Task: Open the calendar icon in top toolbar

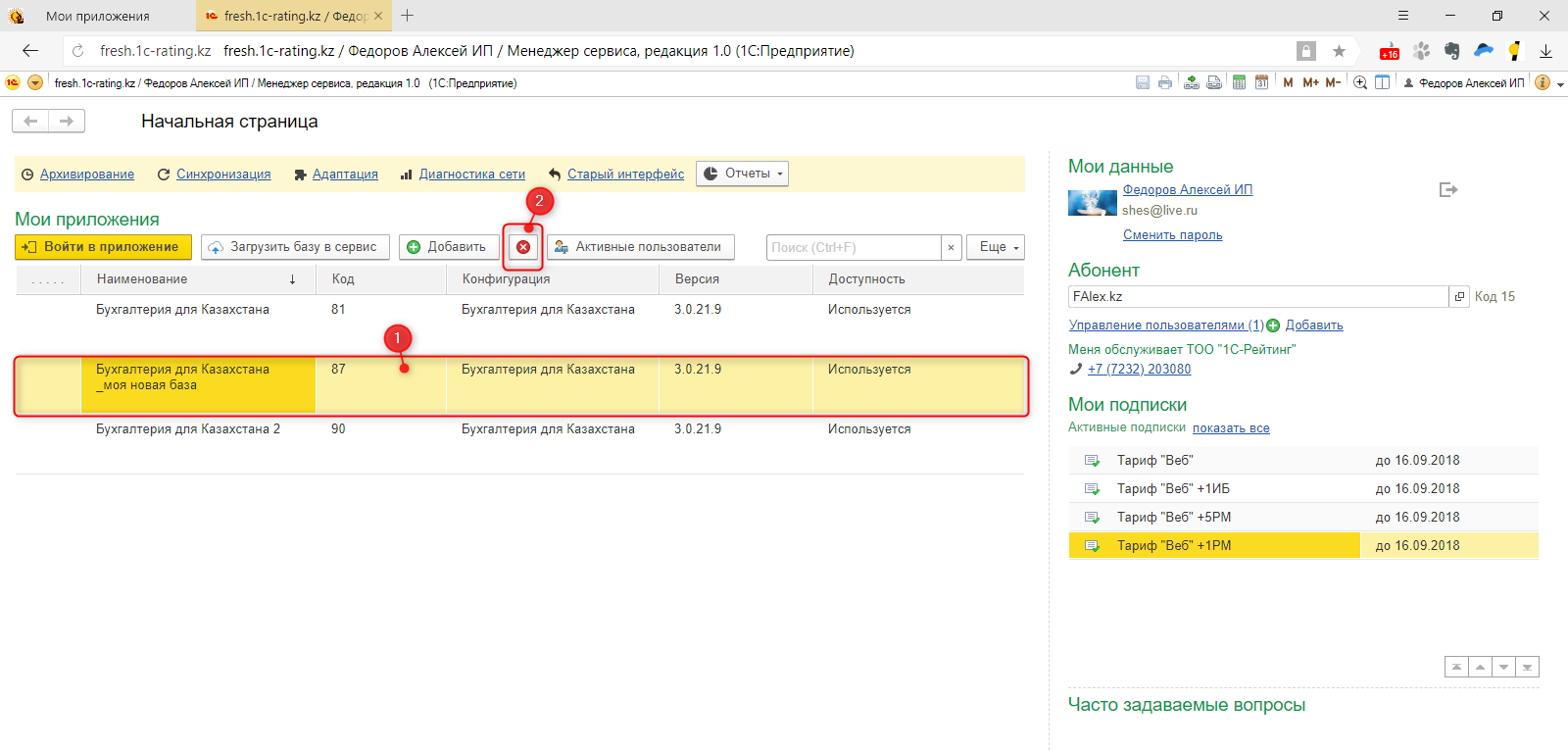Action: point(1261,82)
